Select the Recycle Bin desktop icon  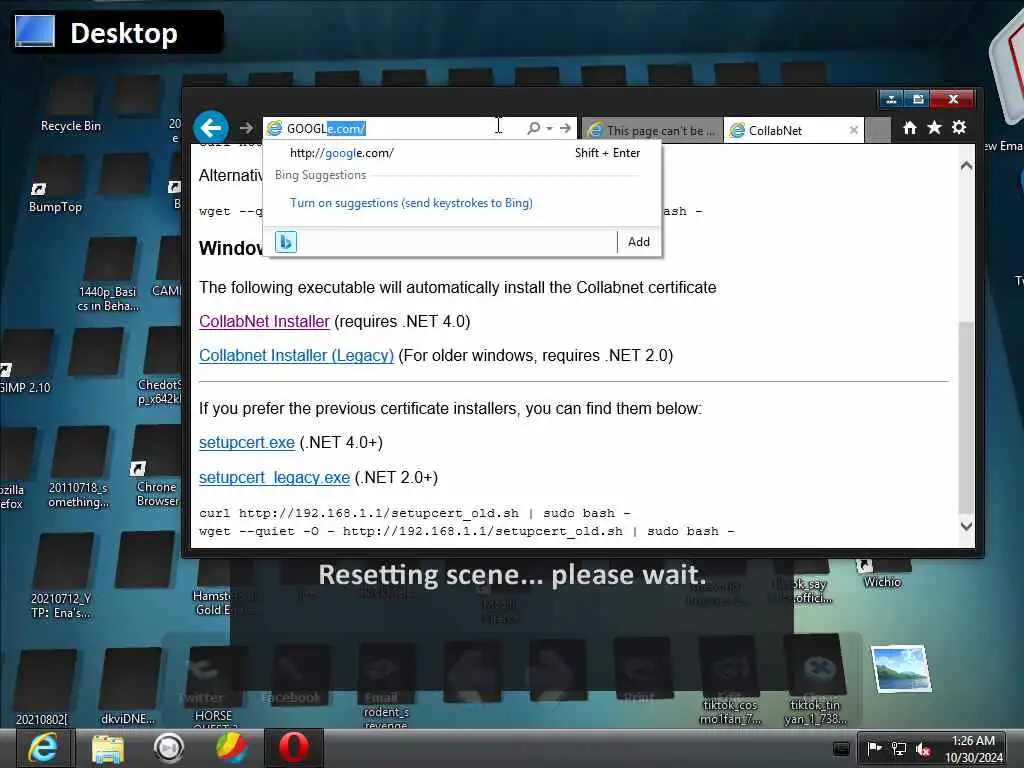(x=71, y=104)
